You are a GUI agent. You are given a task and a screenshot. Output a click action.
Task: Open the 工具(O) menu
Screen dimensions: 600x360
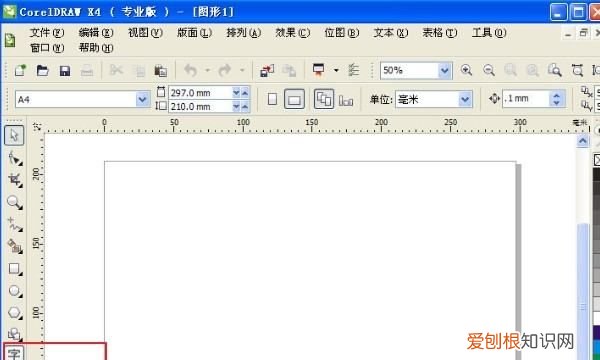[x=489, y=33]
